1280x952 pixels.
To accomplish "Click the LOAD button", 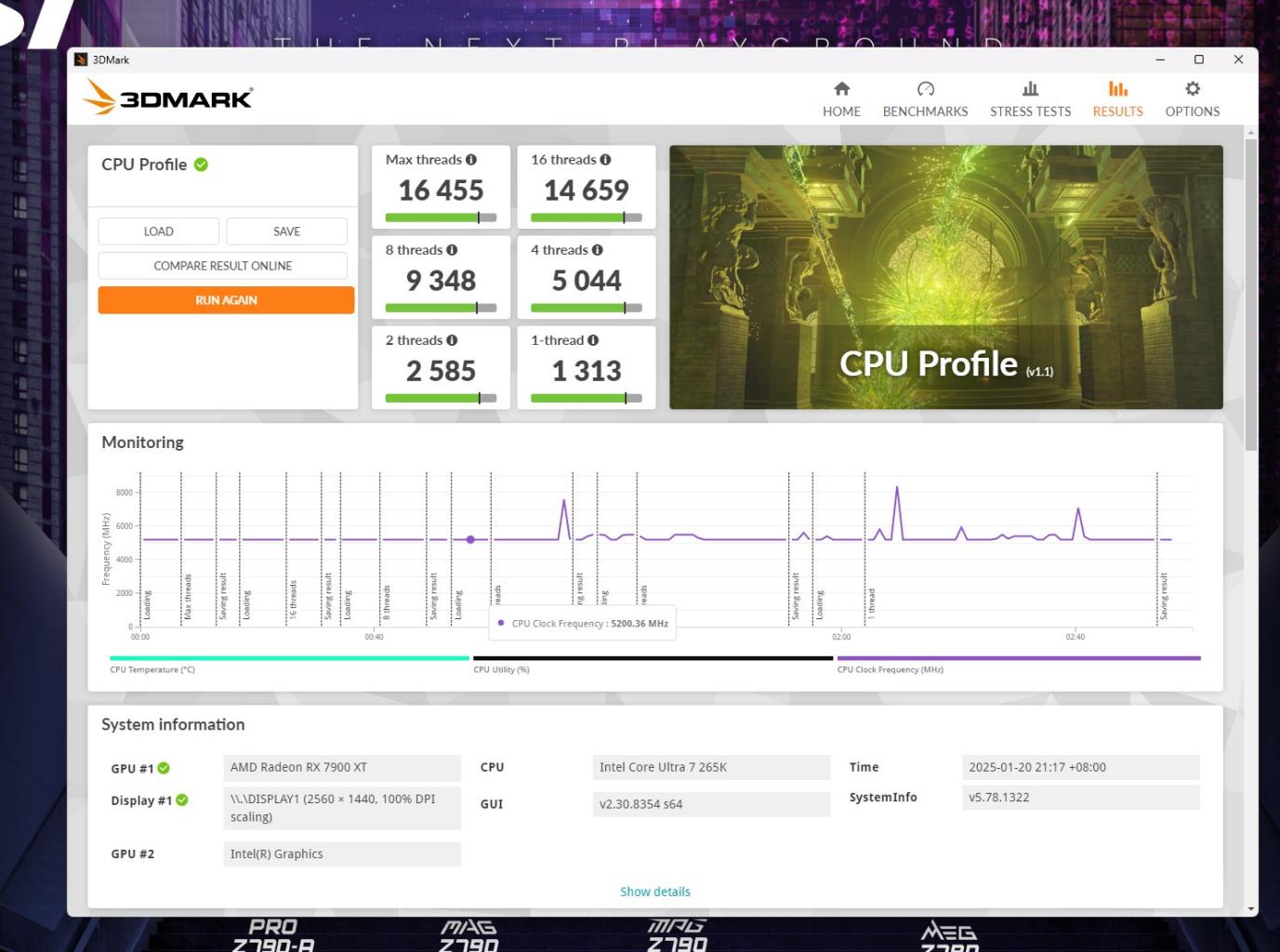I will point(159,231).
